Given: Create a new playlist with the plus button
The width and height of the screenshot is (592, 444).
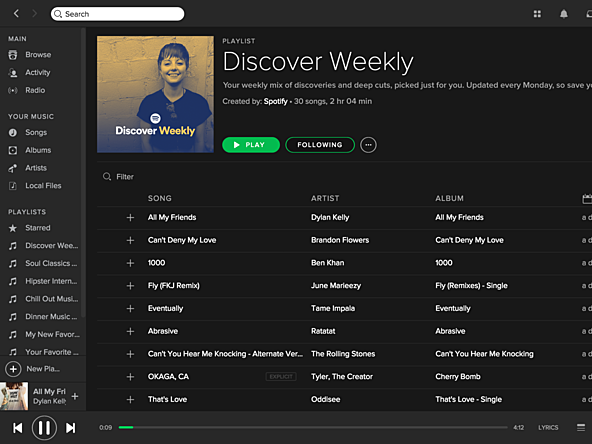Looking at the screenshot, I should point(13,369).
